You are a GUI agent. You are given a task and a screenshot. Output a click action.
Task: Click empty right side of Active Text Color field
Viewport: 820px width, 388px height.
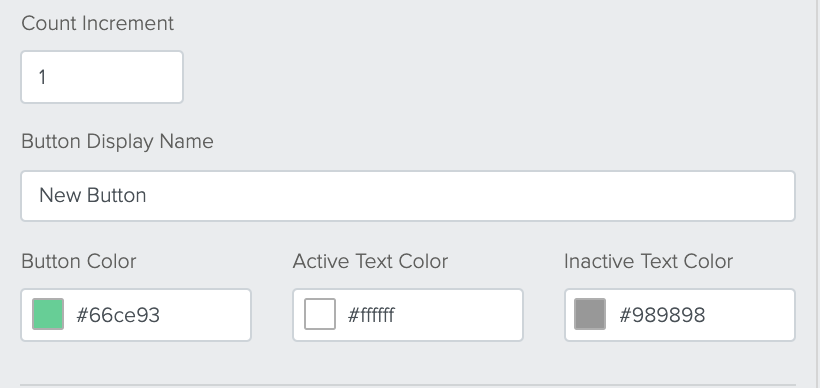point(465,315)
